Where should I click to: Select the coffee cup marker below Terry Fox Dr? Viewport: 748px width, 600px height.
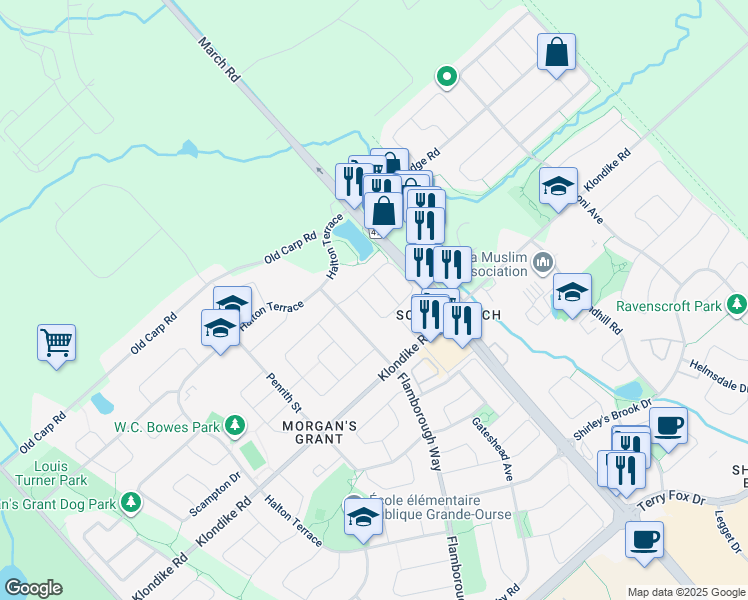644,542
